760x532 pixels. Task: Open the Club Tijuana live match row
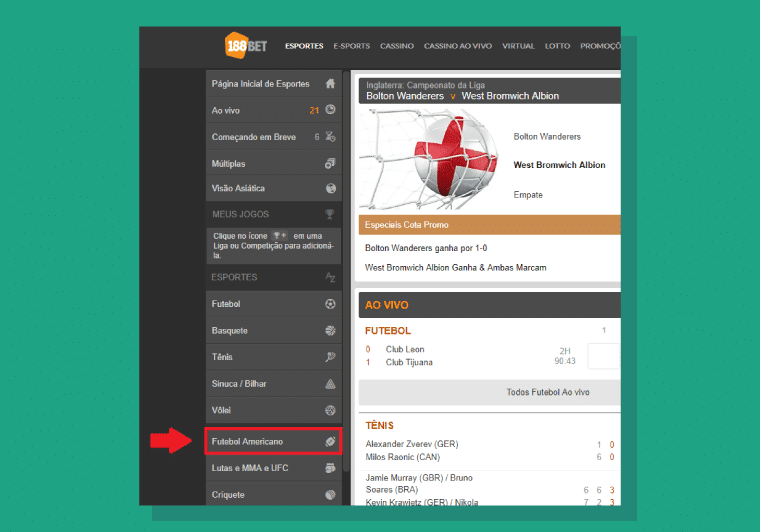409,362
